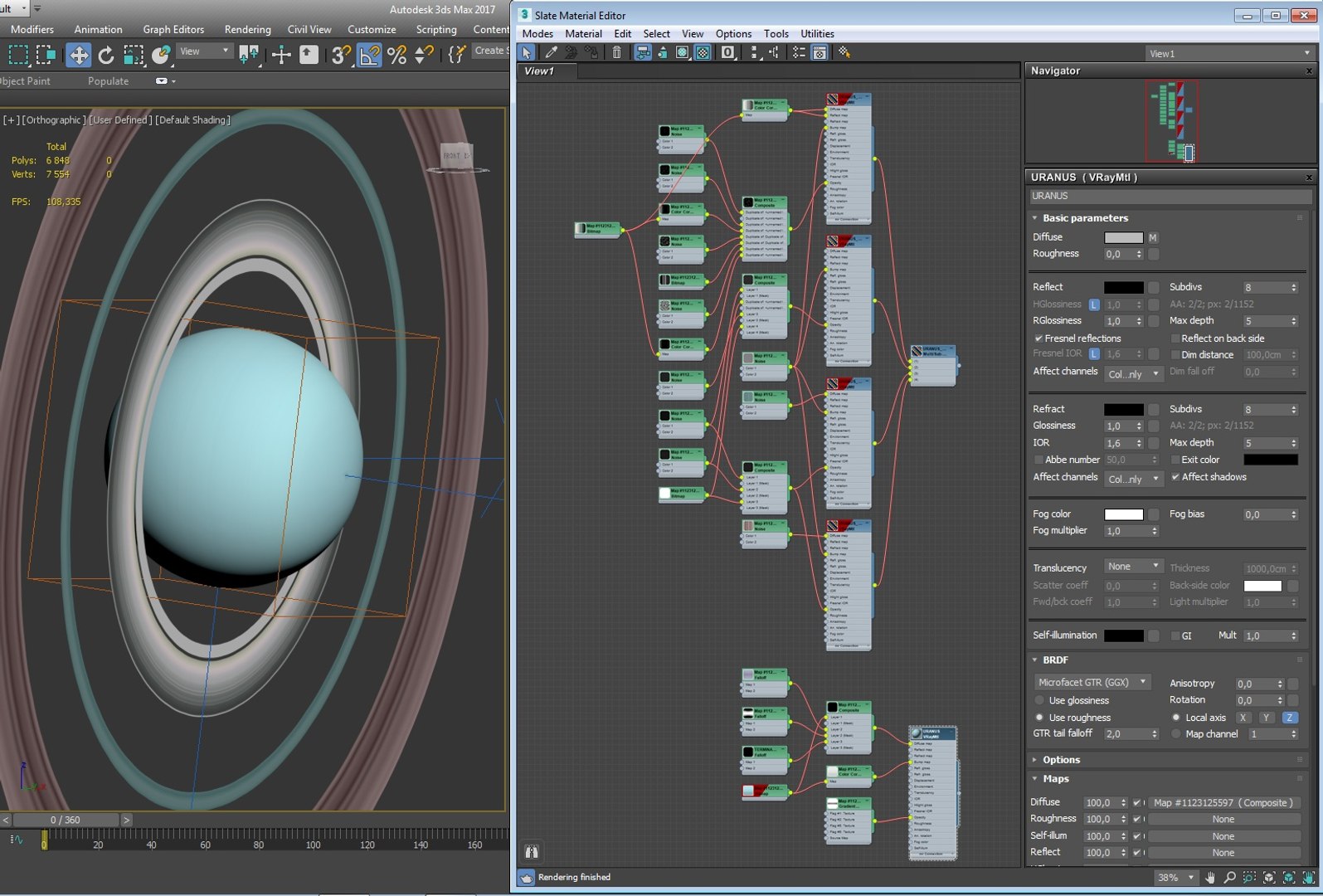Click the Roughness map None button

pyautogui.click(x=1223, y=820)
